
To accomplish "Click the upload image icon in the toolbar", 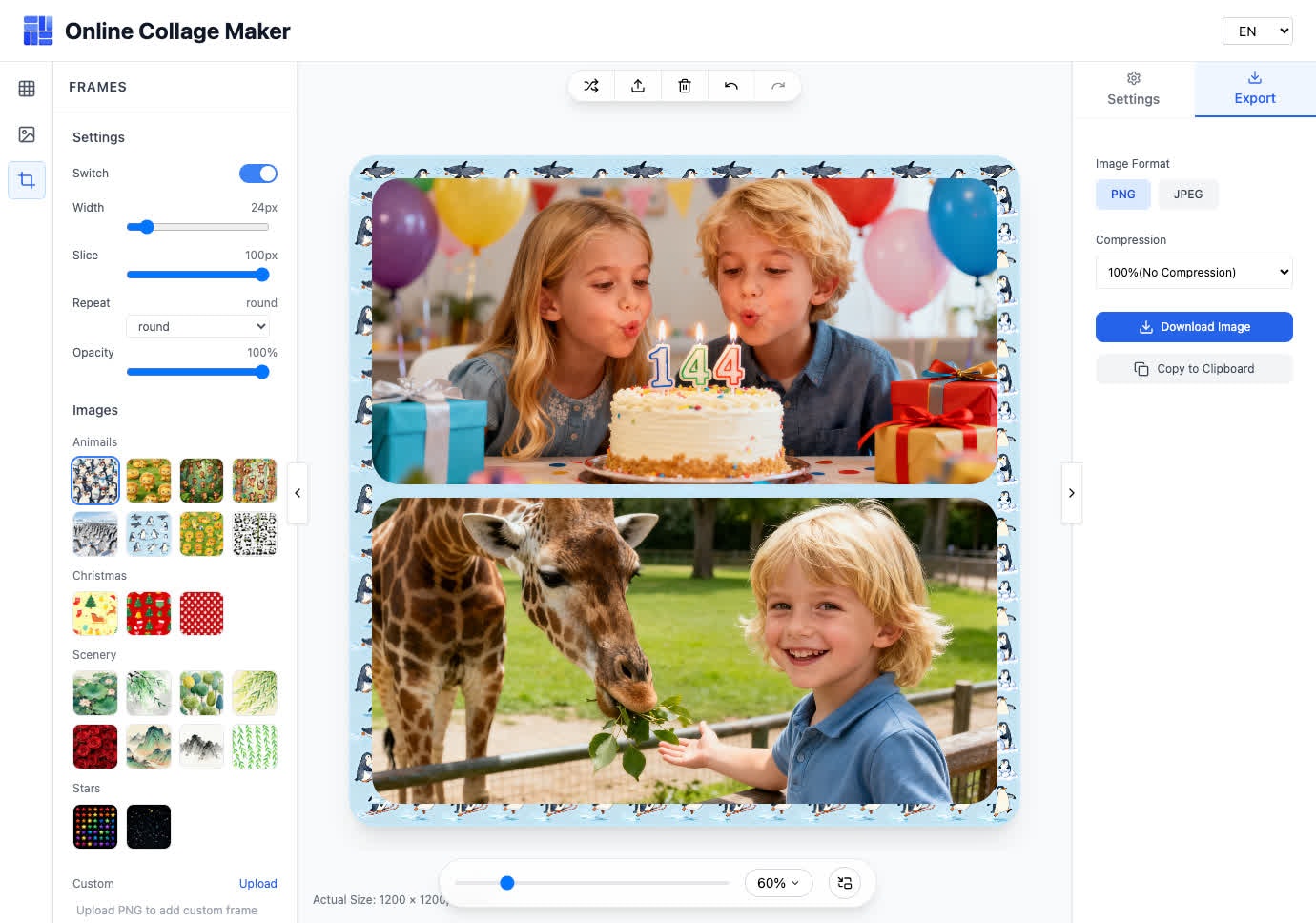I will tap(638, 85).
